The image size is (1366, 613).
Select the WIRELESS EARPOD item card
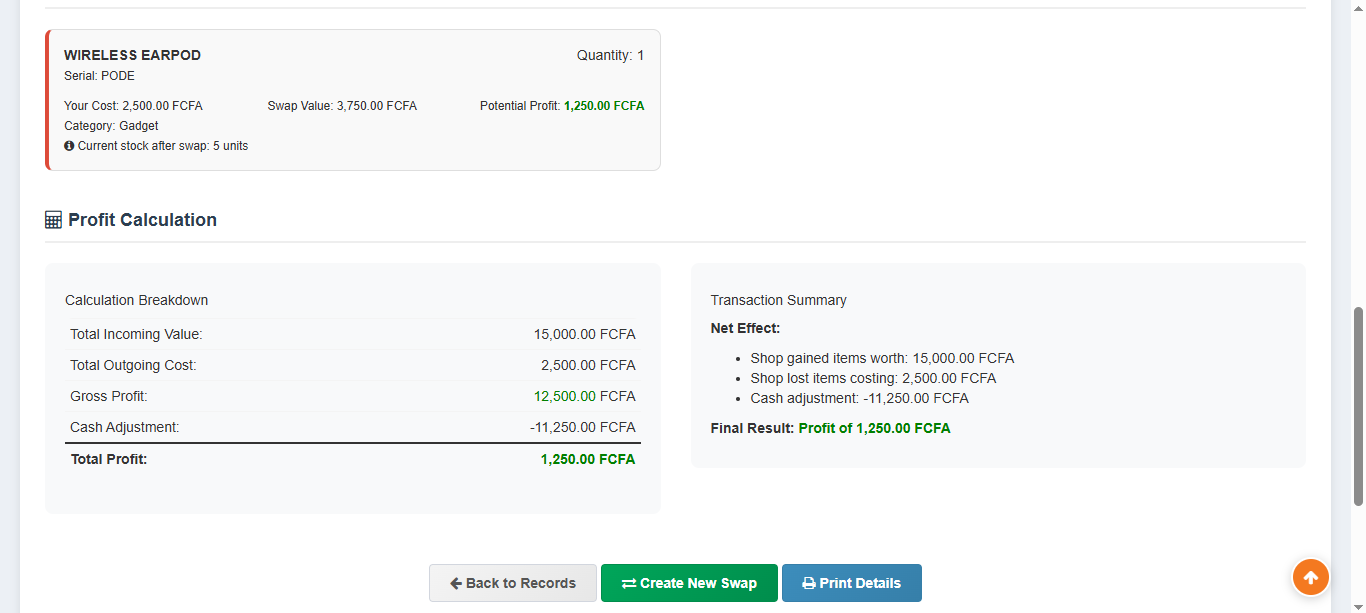[352, 100]
